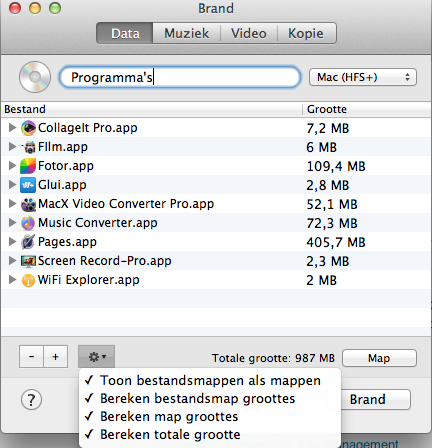
Task: Click the '405,7 MB' size value
Action: coord(336,242)
